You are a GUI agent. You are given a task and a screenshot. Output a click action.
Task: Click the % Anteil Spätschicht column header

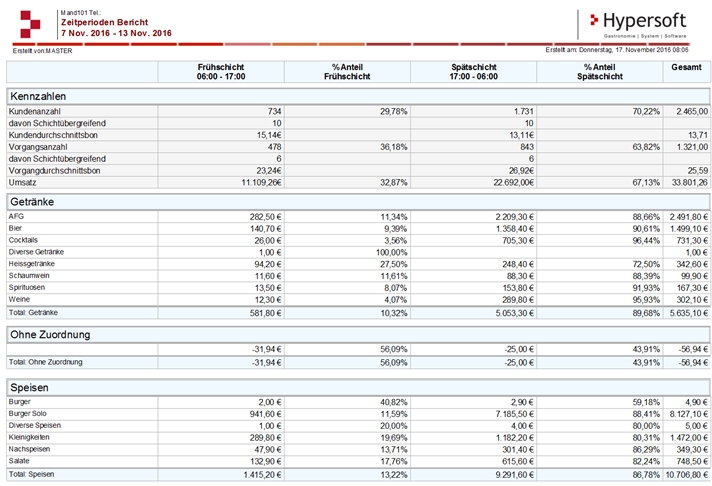coord(600,72)
